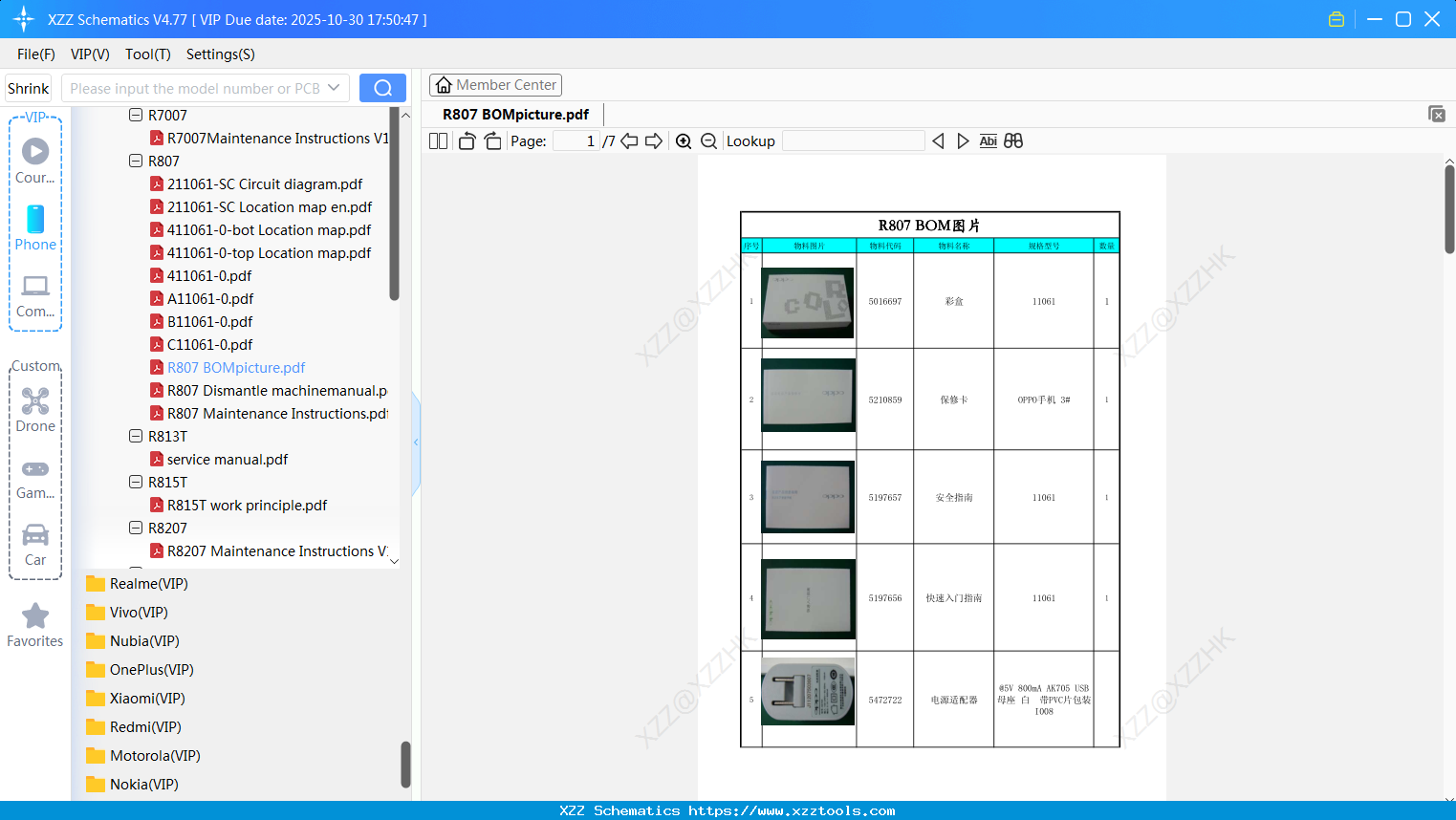Click the PDF viewer vertical scrollbar
This screenshot has width=1456, height=820.
point(1449,209)
